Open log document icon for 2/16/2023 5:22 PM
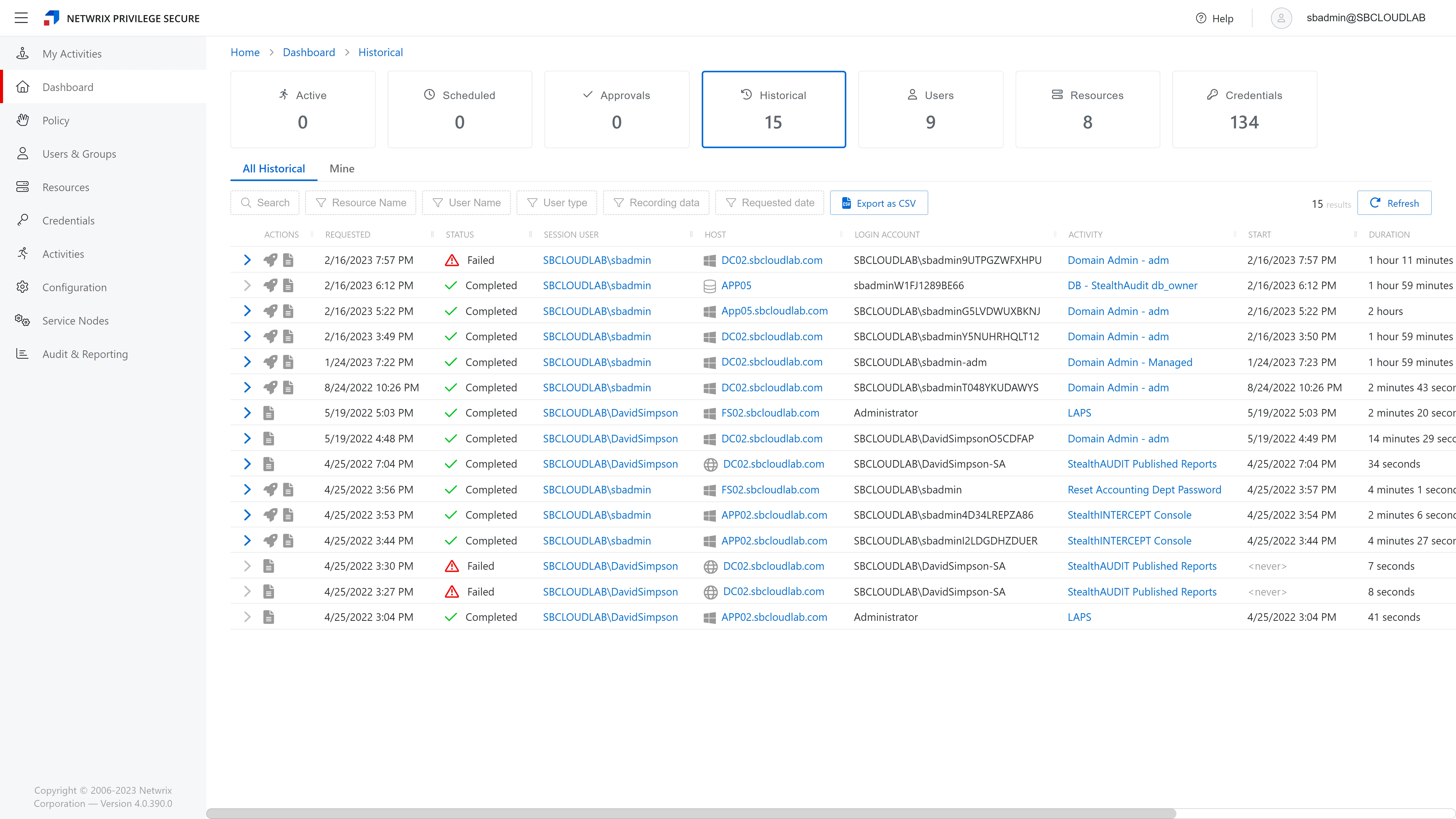The height and width of the screenshot is (819, 1456). click(288, 311)
